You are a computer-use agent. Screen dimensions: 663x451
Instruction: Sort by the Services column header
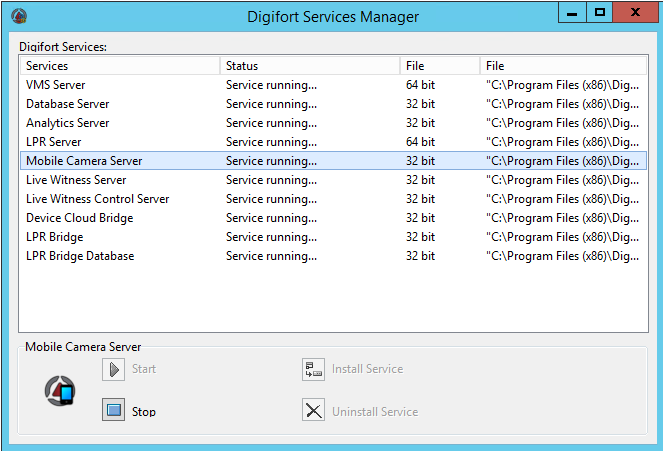pyautogui.click(x=120, y=66)
